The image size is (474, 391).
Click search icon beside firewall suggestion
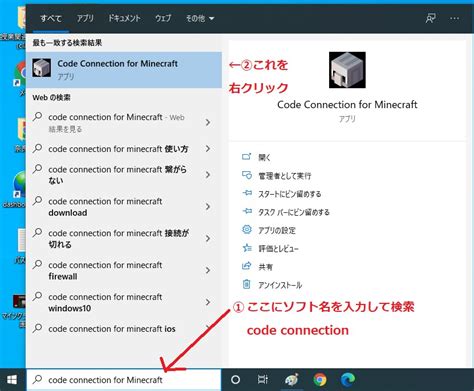[x=37, y=264]
